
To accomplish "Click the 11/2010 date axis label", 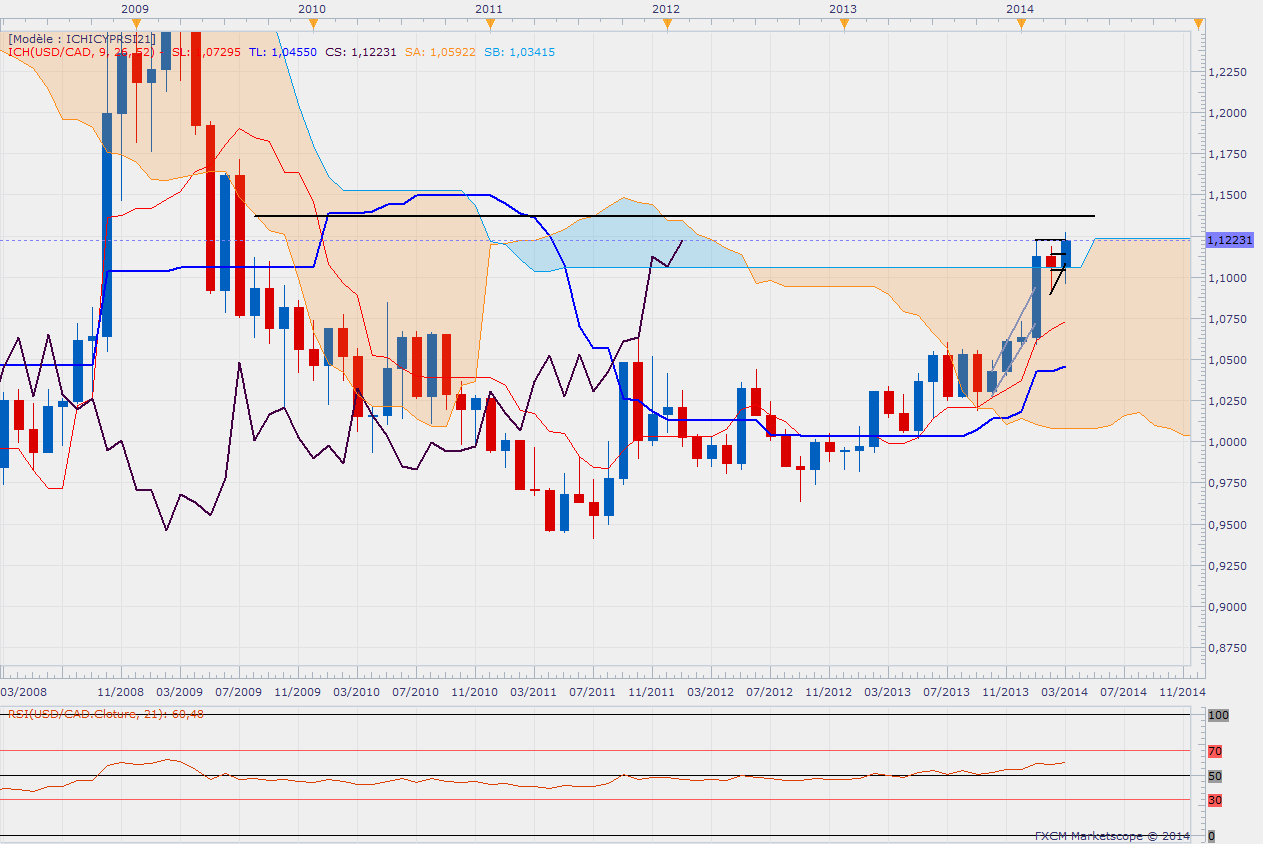I will pyautogui.click(x=475, y=692).
